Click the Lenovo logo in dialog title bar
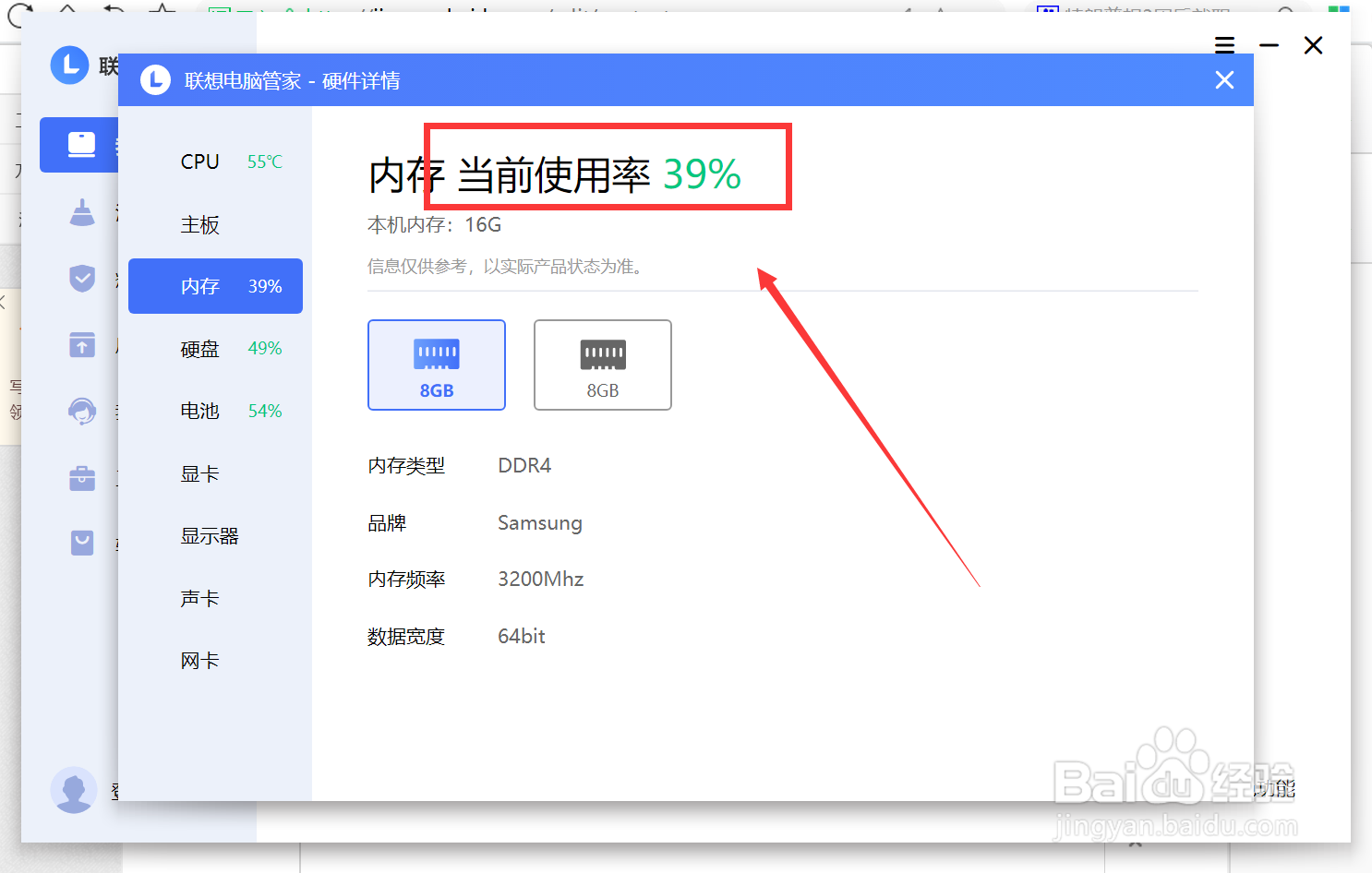Viewport: 1372px width, 873px height. [155, 80]
